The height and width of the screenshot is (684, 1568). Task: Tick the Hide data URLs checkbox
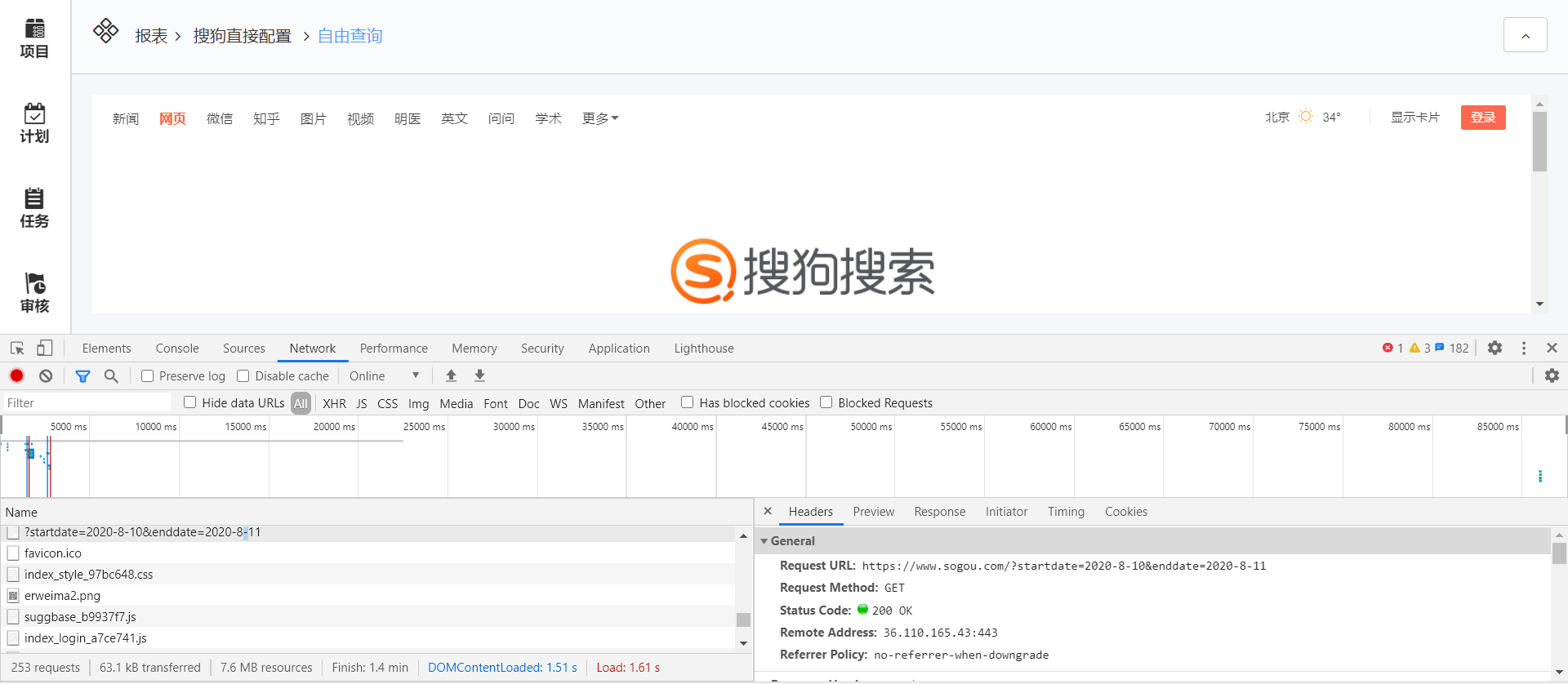coord(190,402)
